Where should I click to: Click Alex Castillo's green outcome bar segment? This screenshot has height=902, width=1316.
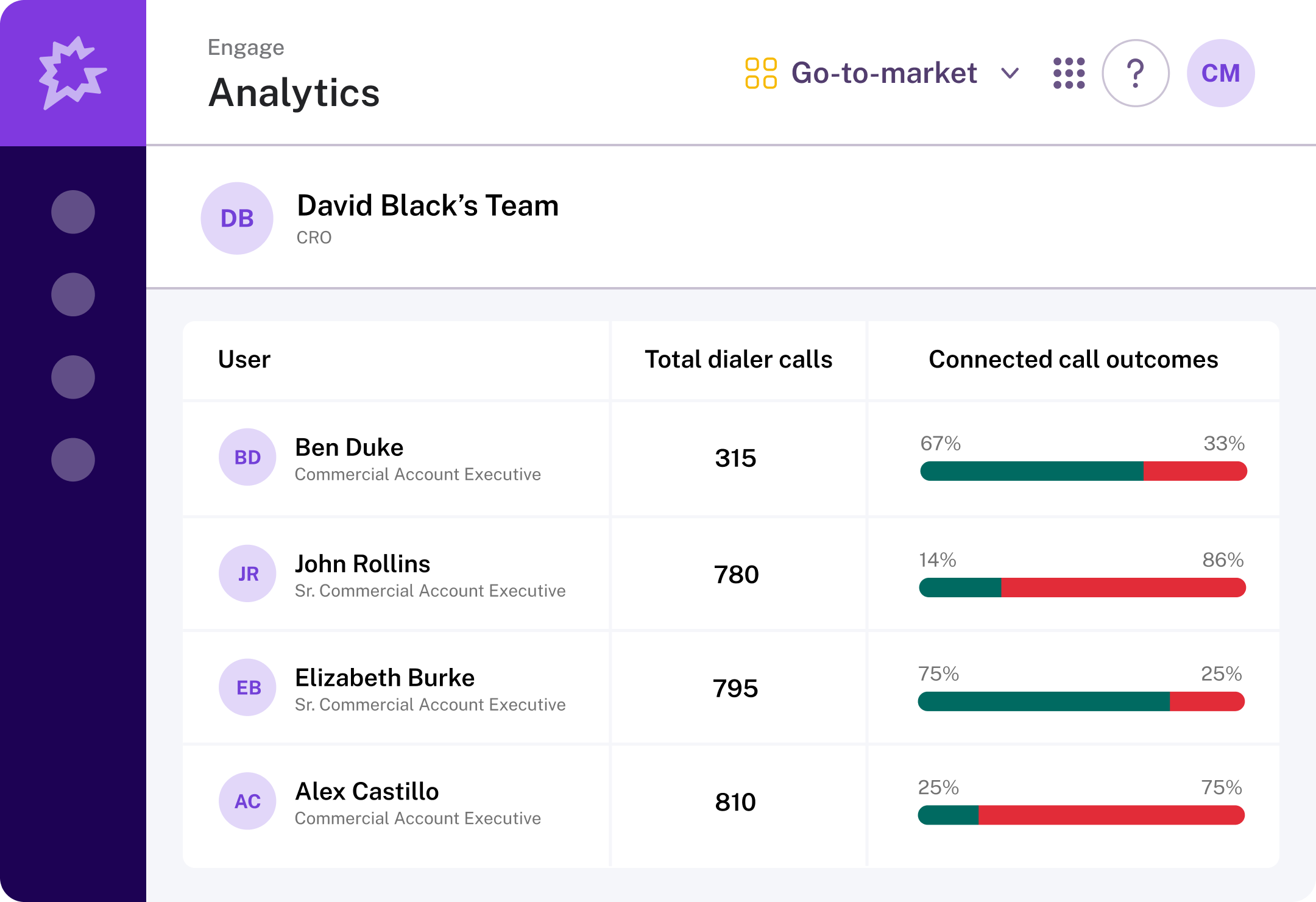click(949, 815)
